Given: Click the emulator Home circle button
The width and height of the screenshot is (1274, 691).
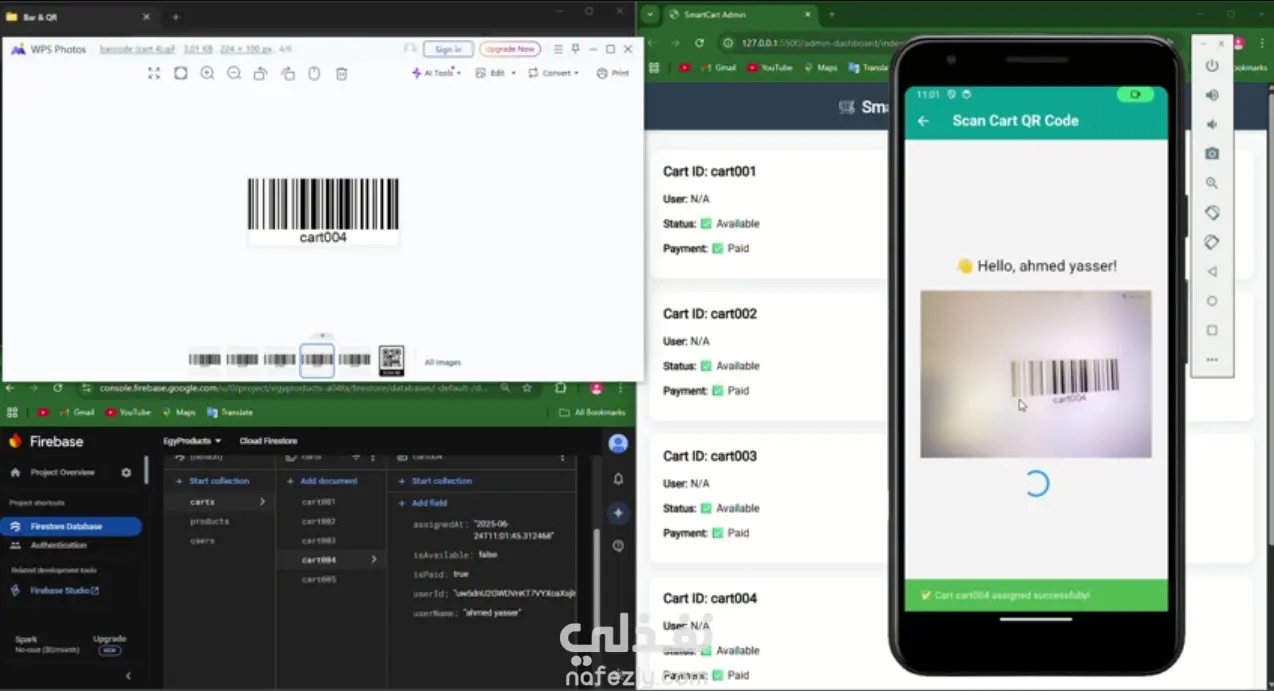Looking at the screenshot, I should (1212, 301).
